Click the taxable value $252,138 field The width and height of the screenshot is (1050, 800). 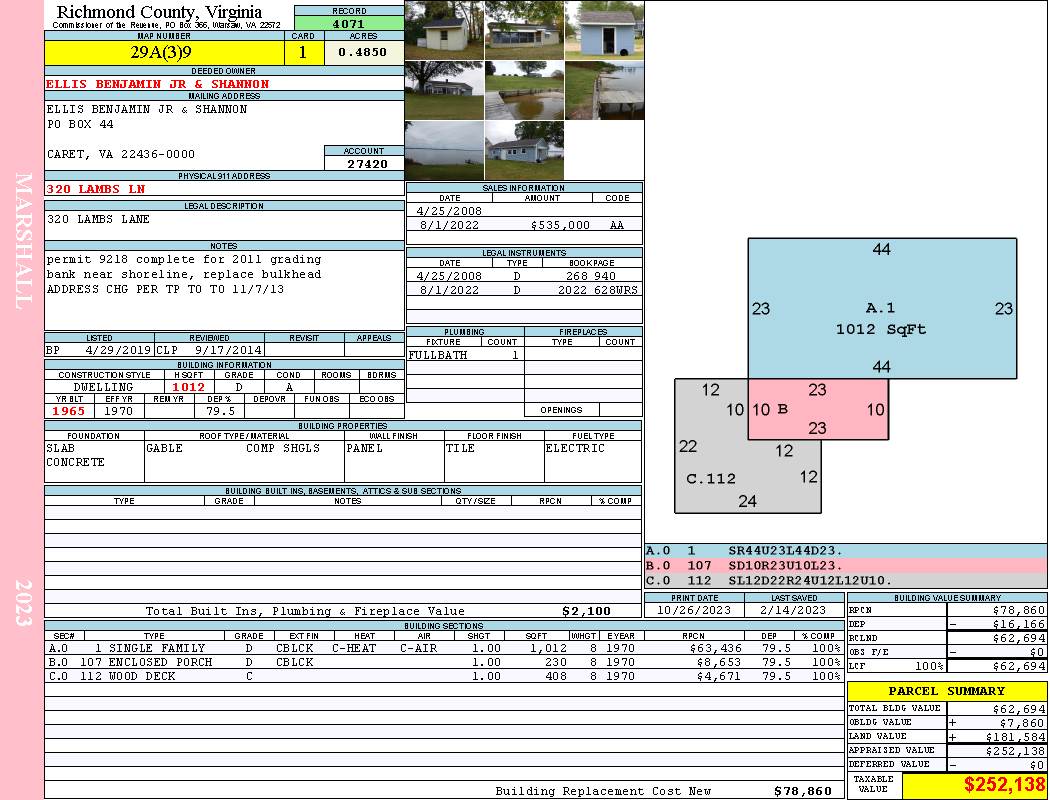pos(975,785)
